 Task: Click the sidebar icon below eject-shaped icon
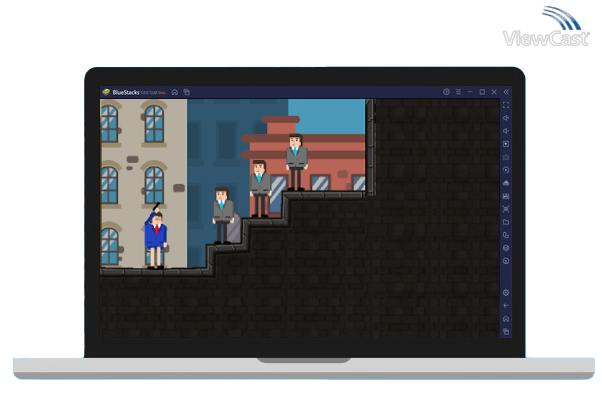point(506,196)
